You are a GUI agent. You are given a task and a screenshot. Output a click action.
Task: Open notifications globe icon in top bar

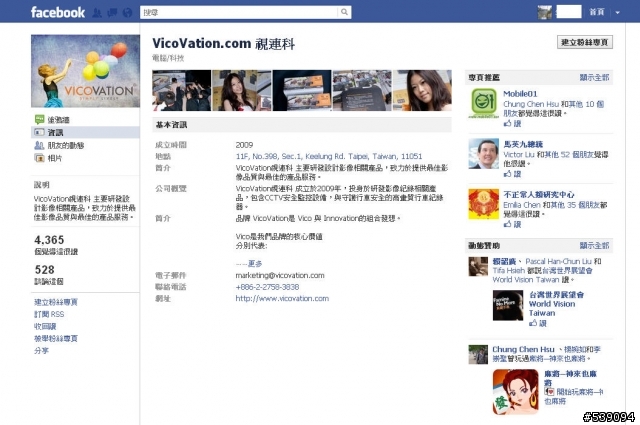[127, 13]
